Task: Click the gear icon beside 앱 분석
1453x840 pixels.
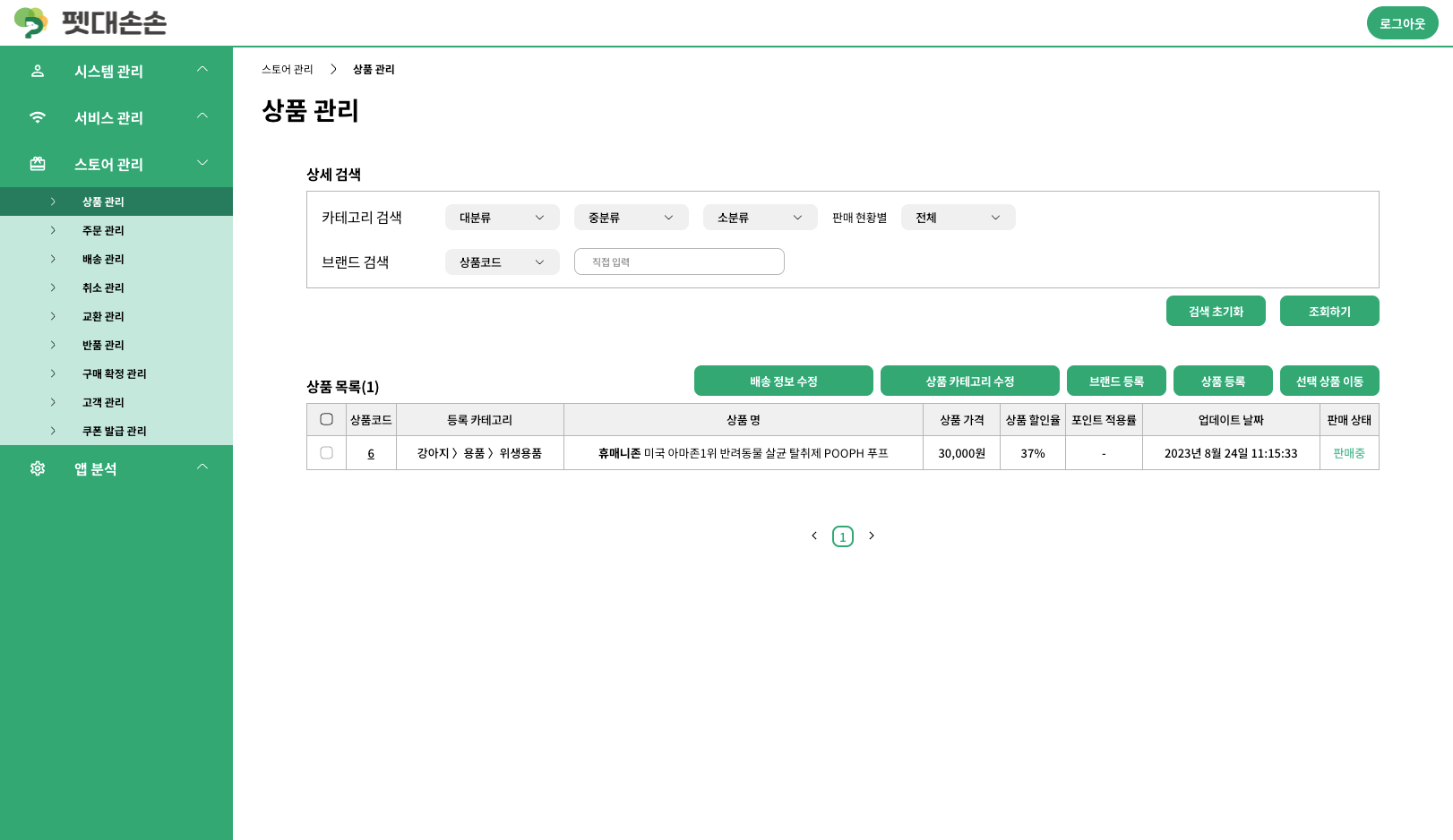Action: (x=38, y=468)
